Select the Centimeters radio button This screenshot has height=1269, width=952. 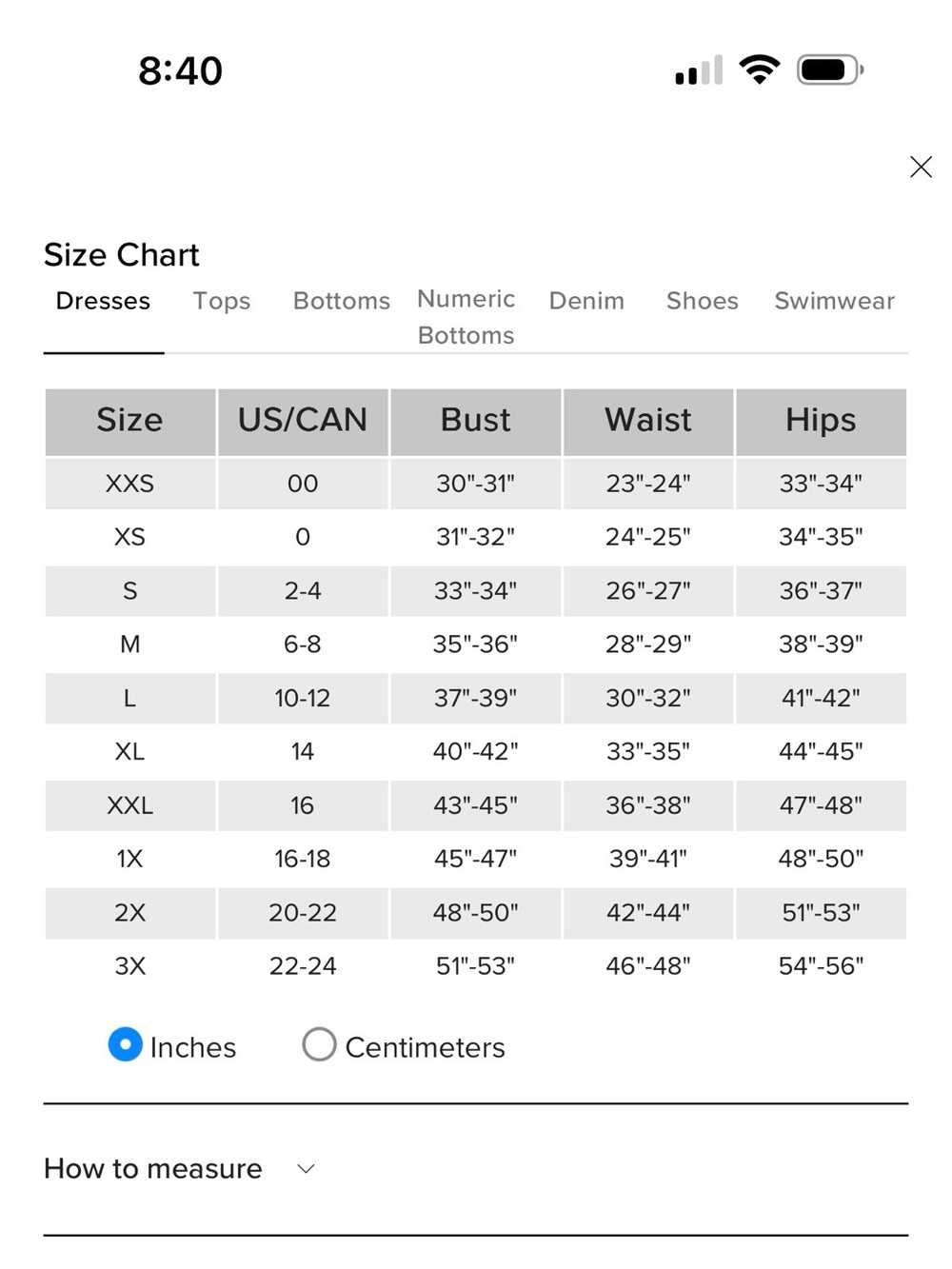click(319, 1044)
